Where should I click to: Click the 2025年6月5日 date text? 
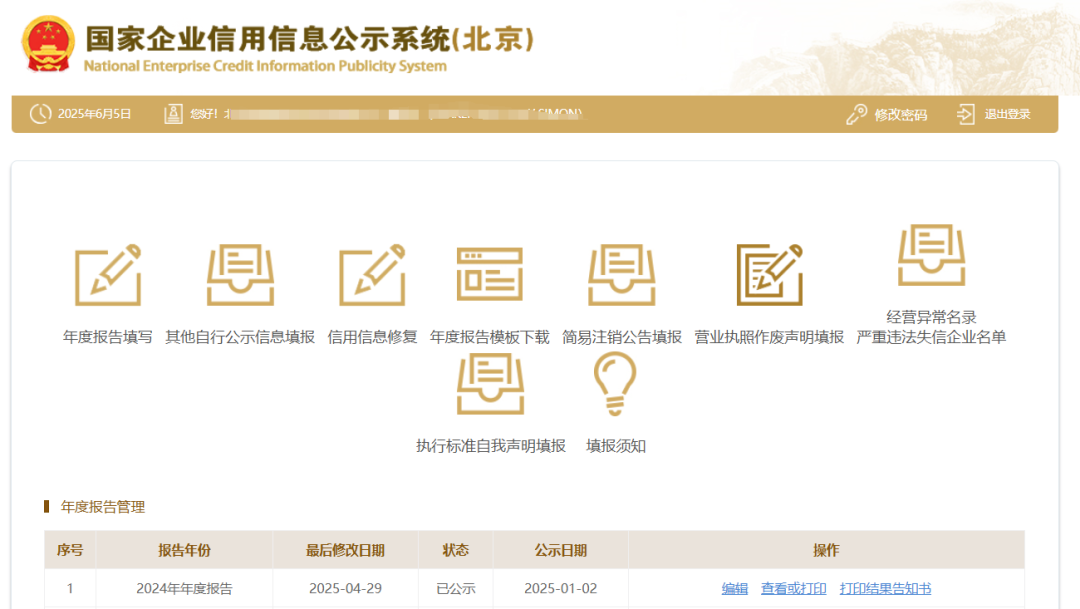click(x=94, y=114)
